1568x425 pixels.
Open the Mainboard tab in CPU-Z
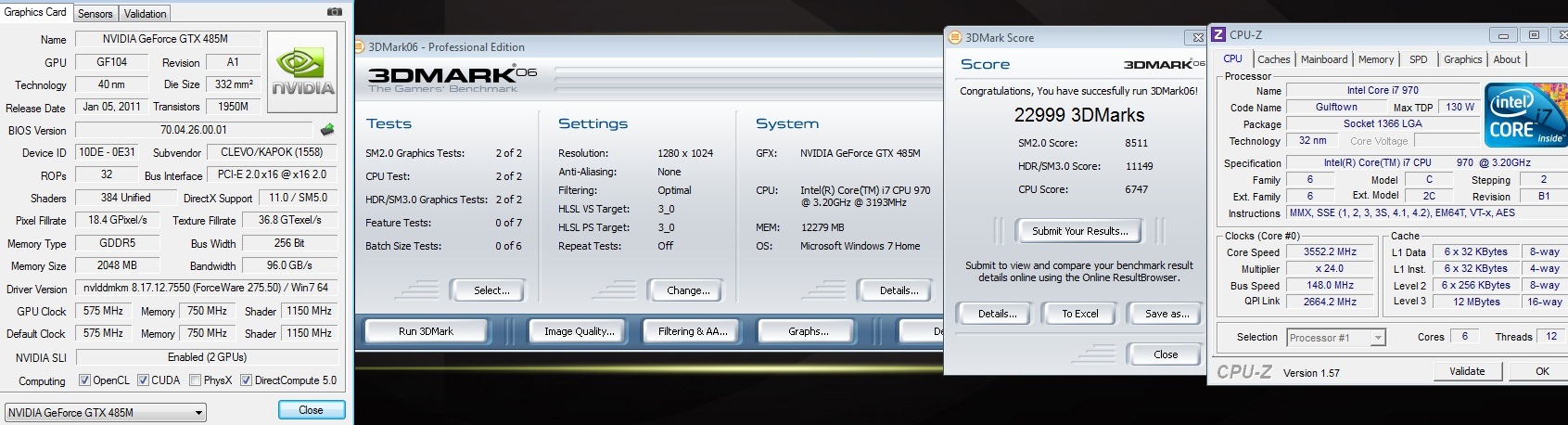pyautogui.click(x=1324, y=59)
